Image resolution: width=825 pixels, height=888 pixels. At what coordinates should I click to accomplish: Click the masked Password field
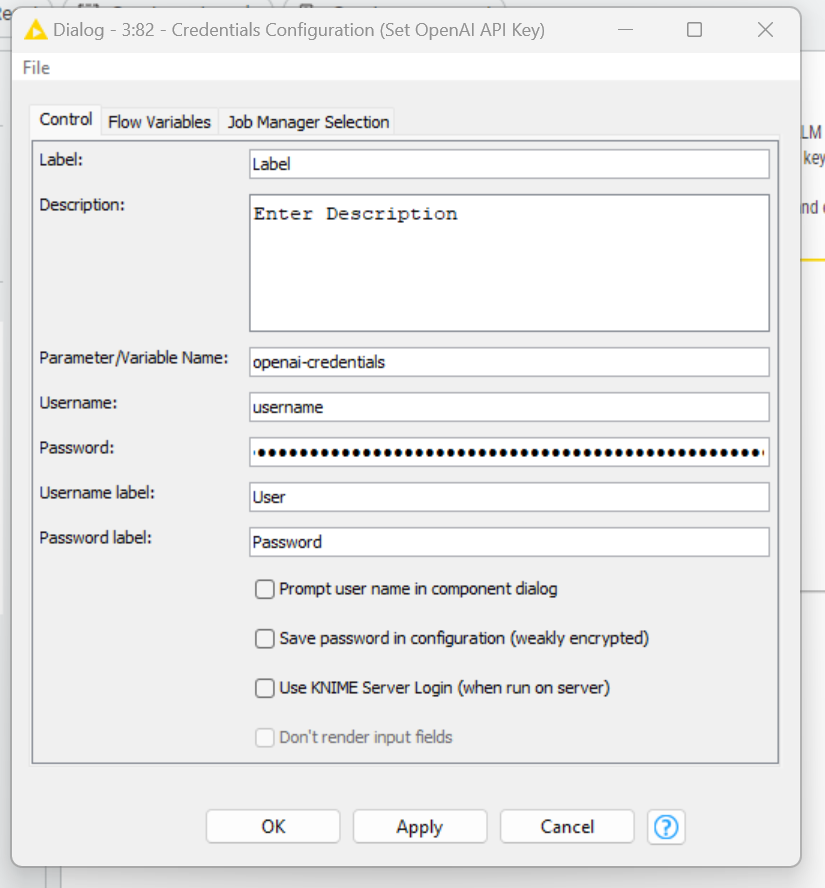509,452
